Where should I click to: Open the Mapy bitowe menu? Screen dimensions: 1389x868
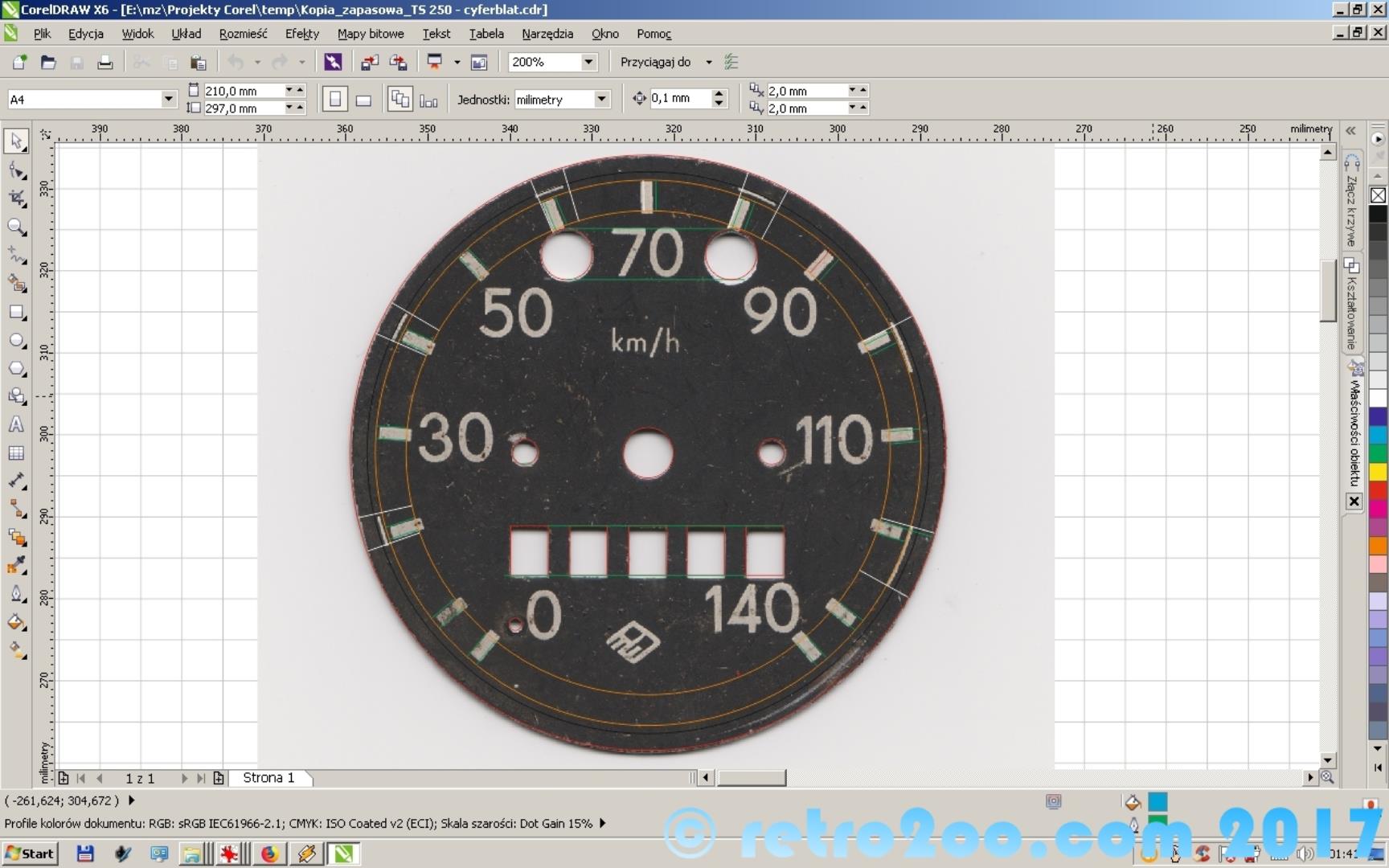coord(370,34)
